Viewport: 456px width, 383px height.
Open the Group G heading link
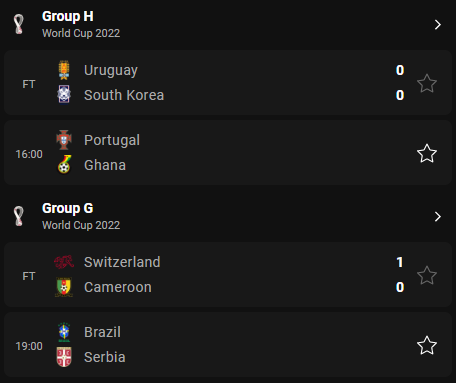click(68, 209)
